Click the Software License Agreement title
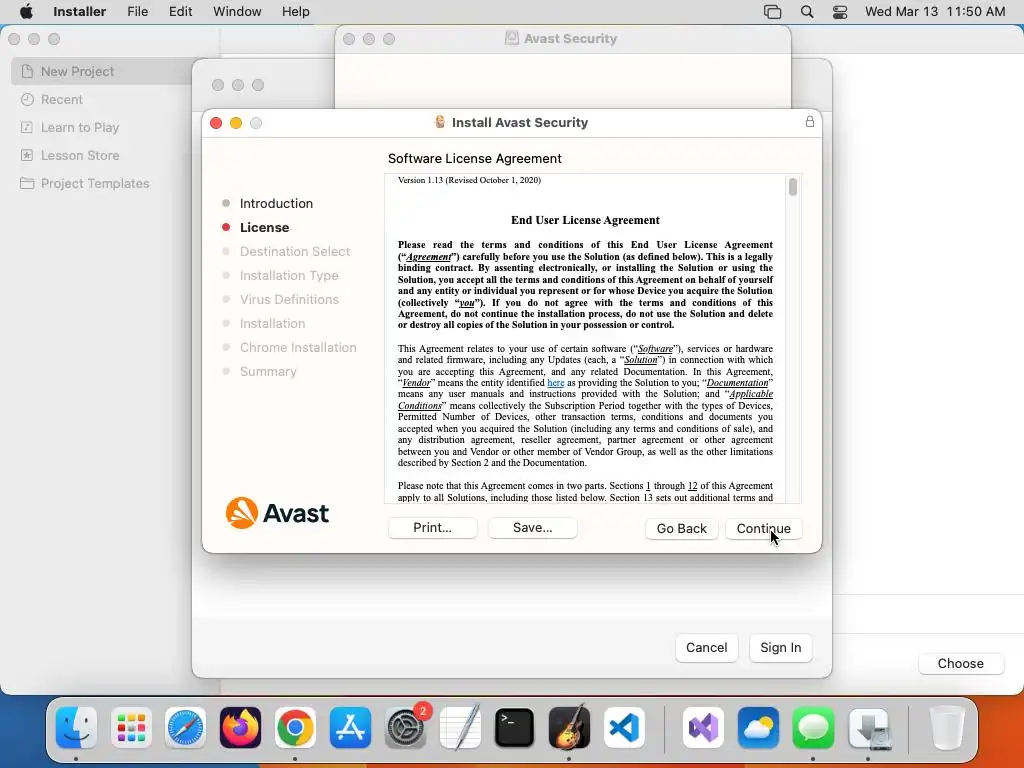Image resolution: width=1024 pixels, height=768 pixels. tap(475, 159)
